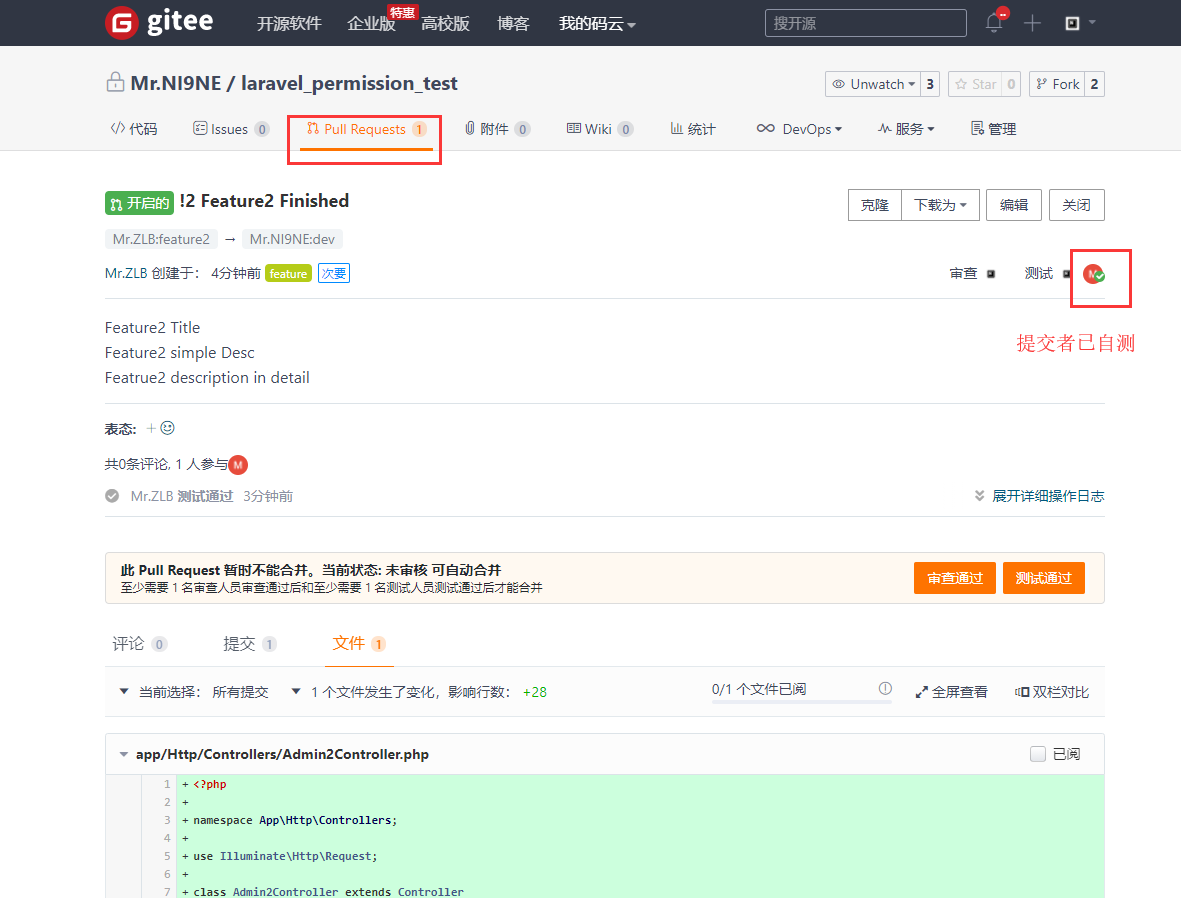Click the small edit icon next to 审查
The image size is (1181, 898).
991,274
